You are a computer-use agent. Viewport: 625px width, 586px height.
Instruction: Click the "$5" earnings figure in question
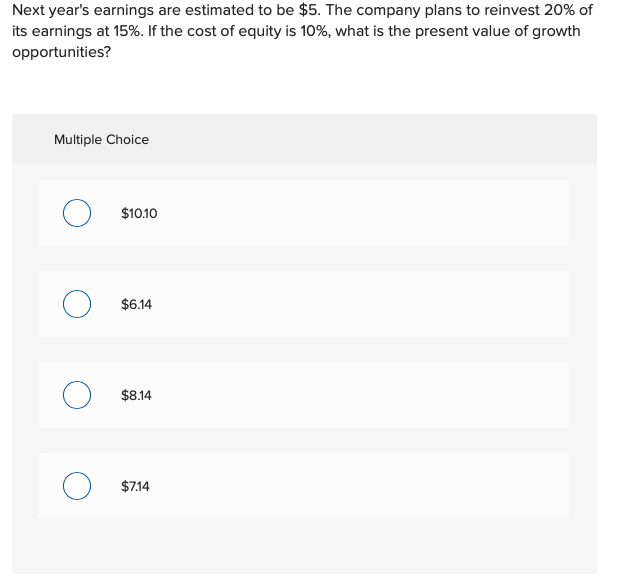(308, 10)
